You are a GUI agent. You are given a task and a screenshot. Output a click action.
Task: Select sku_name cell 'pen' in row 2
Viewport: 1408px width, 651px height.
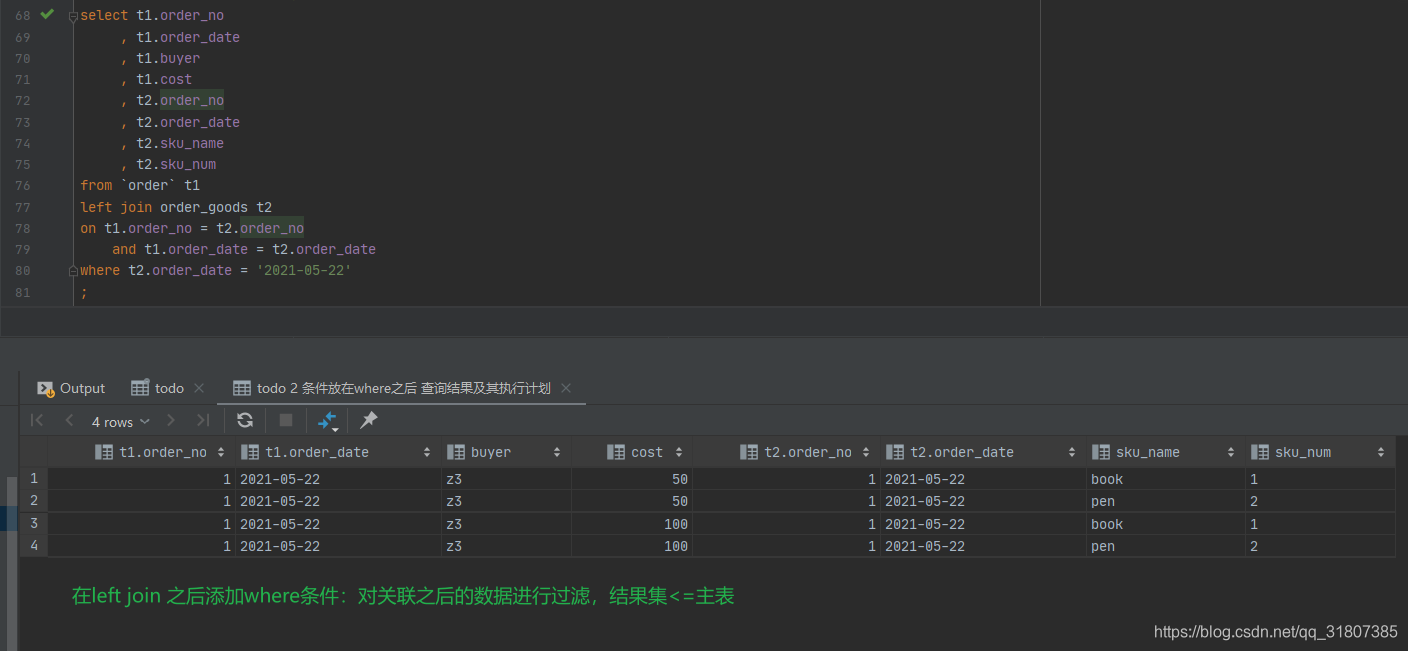click(1166, 501)
